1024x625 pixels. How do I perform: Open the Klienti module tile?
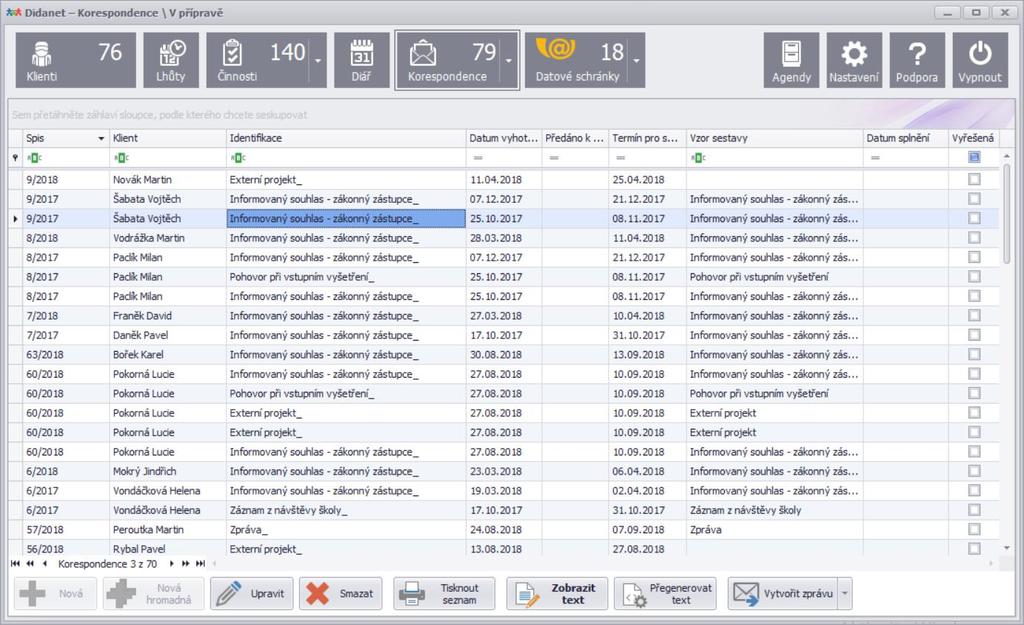[x=76, y=60]
